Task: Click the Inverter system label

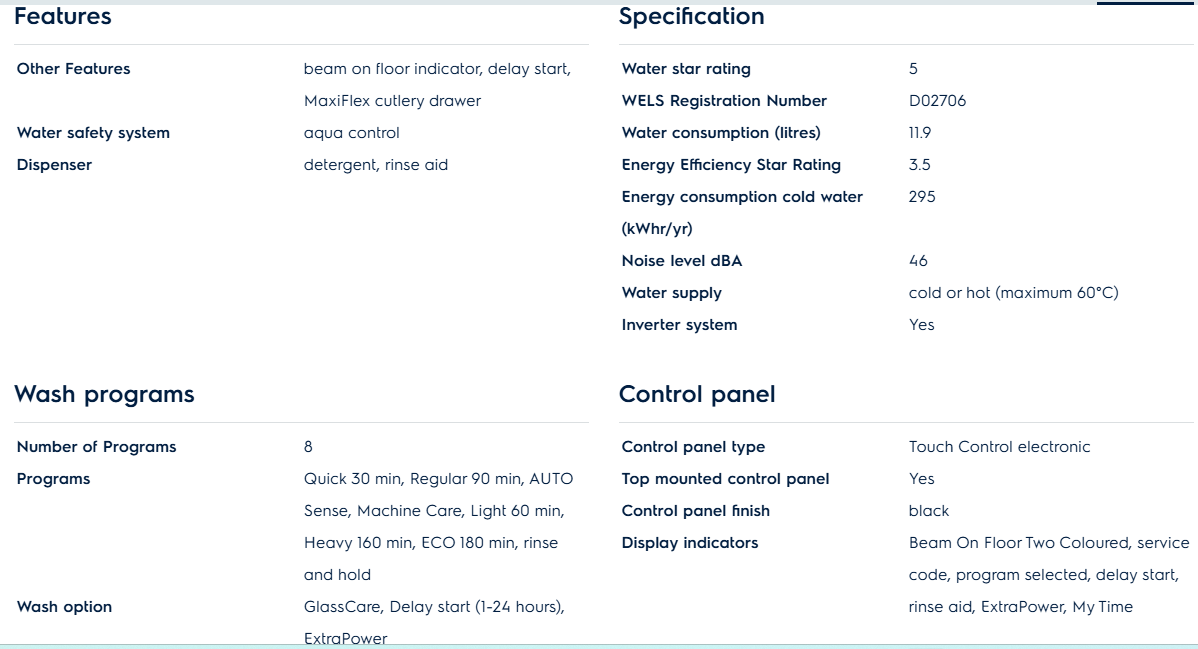Action: tap(679, 325)
